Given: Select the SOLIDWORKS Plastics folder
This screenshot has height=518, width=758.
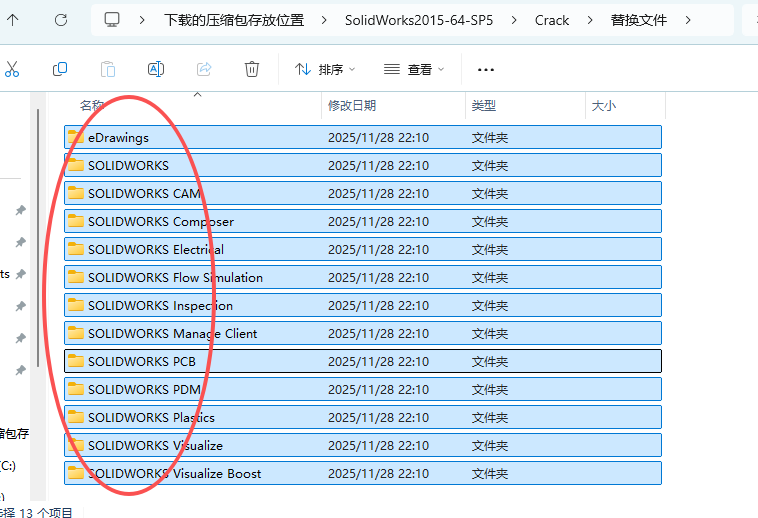Looking at the screenshot, I should click(x=363, y=417).
